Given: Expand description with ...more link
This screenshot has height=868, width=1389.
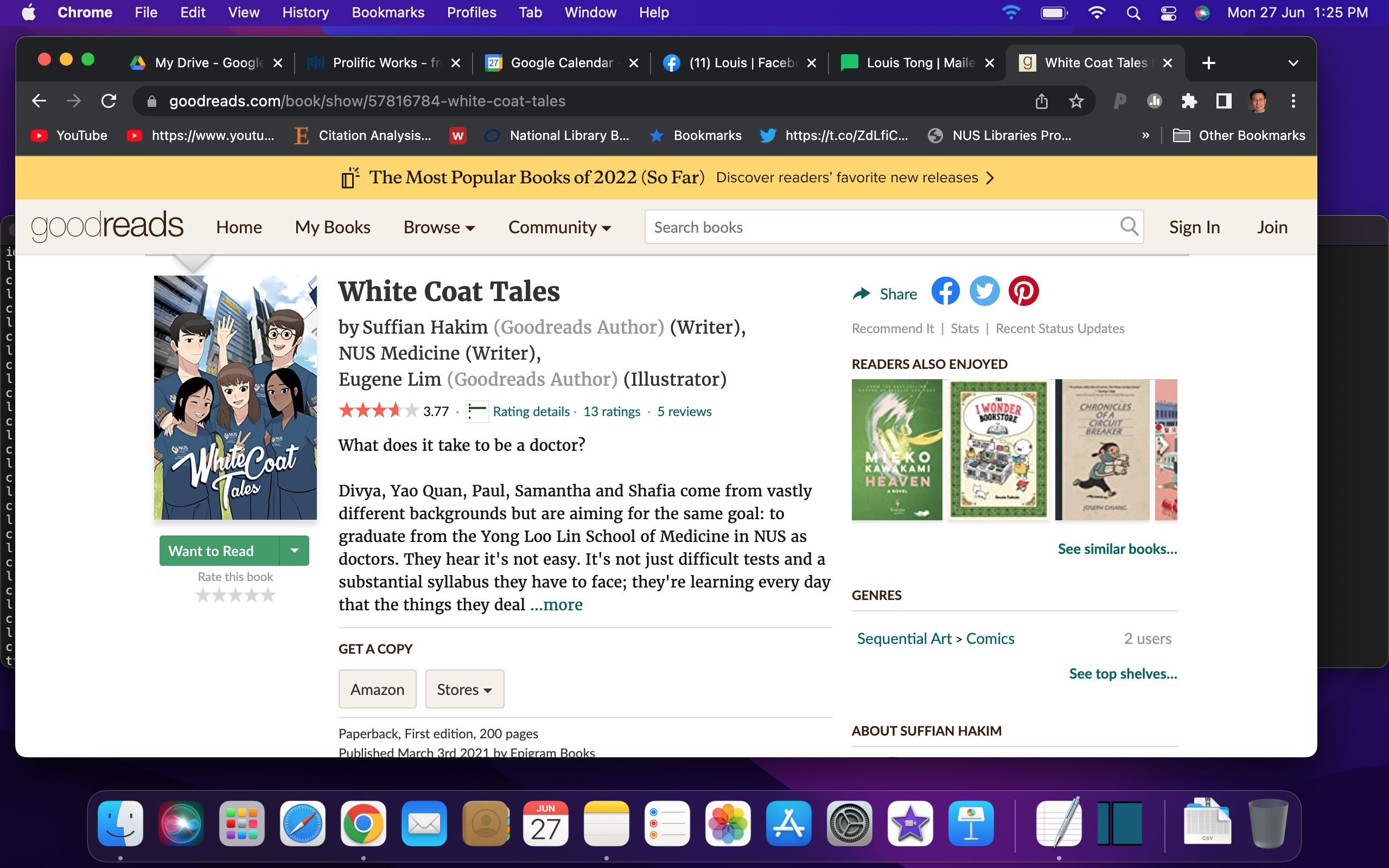Looking at the screenshot, I should pos(556,604).
